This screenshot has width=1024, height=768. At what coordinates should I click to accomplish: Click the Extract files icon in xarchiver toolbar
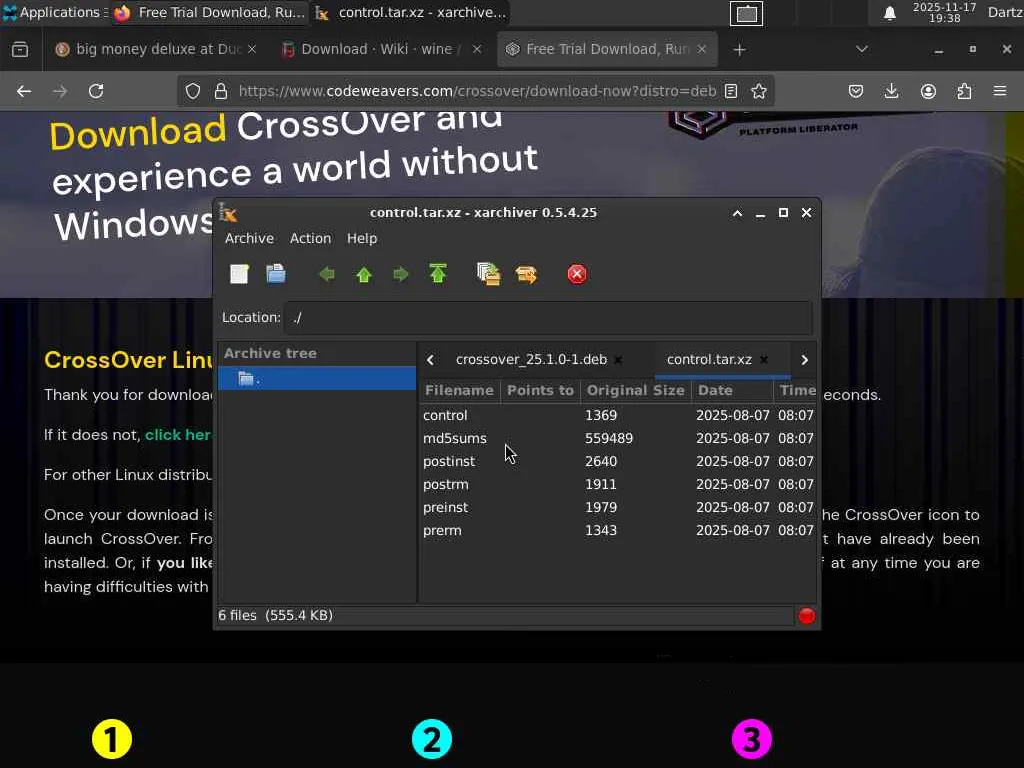pos(526,274)
